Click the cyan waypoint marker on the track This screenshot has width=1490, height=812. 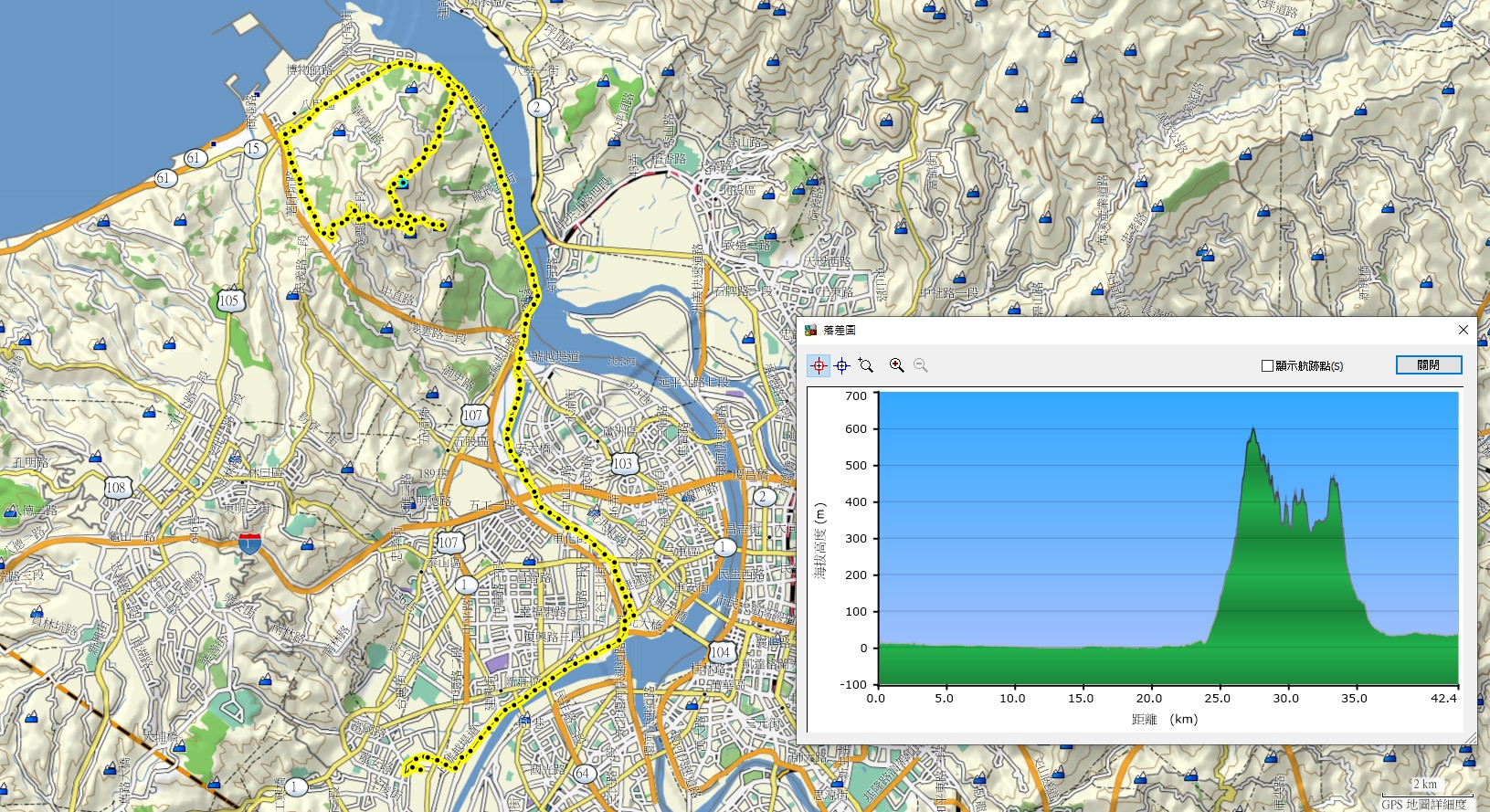coord(402,184)
